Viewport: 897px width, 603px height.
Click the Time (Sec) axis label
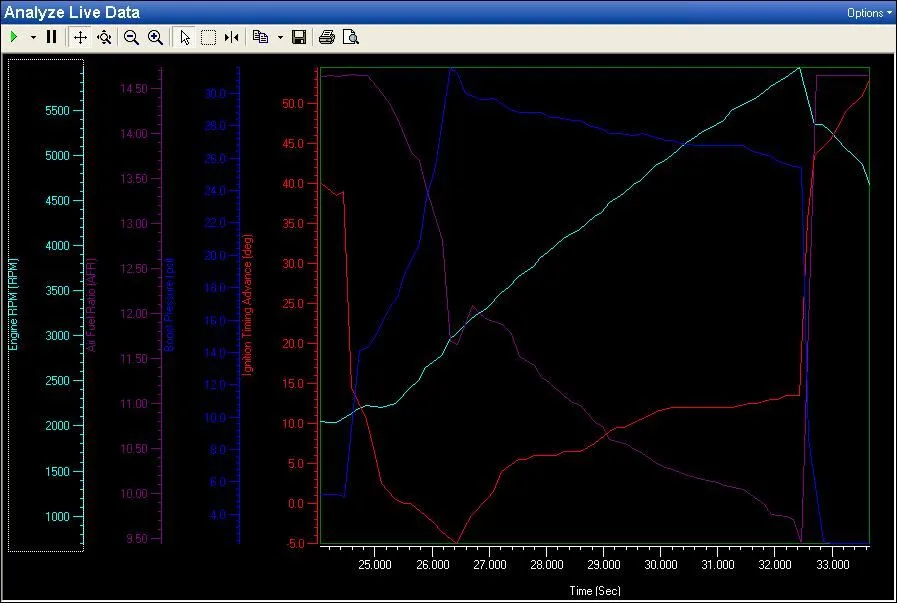595,591
